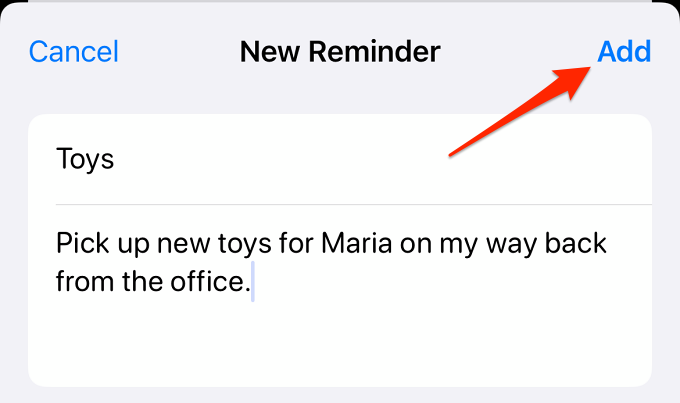Click the New Reminder heading
Viewport: 680px width, 403px height.
click(x=340, y=52)
